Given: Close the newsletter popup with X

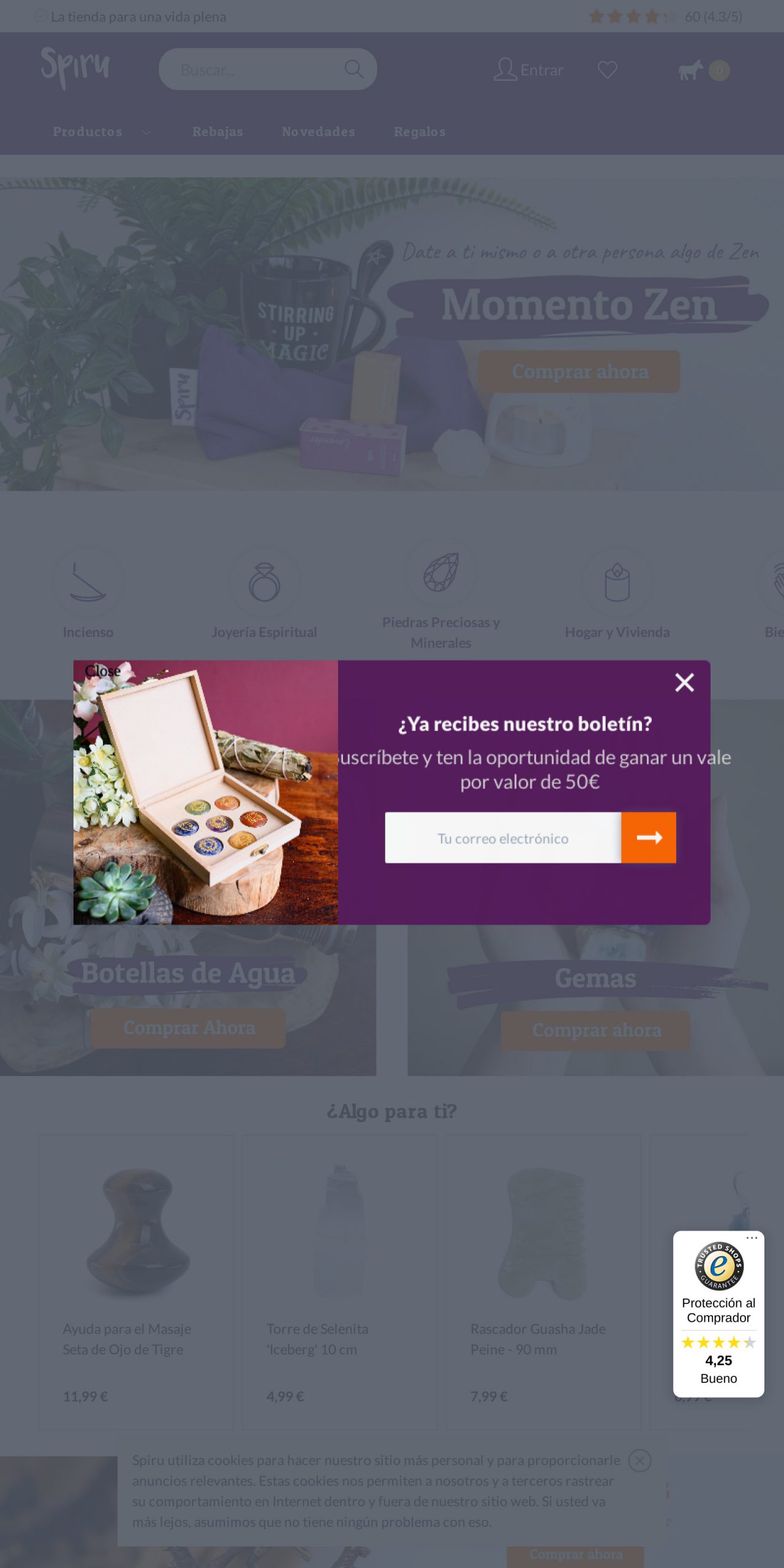Looking at the screenshot, I should [684, 682].
